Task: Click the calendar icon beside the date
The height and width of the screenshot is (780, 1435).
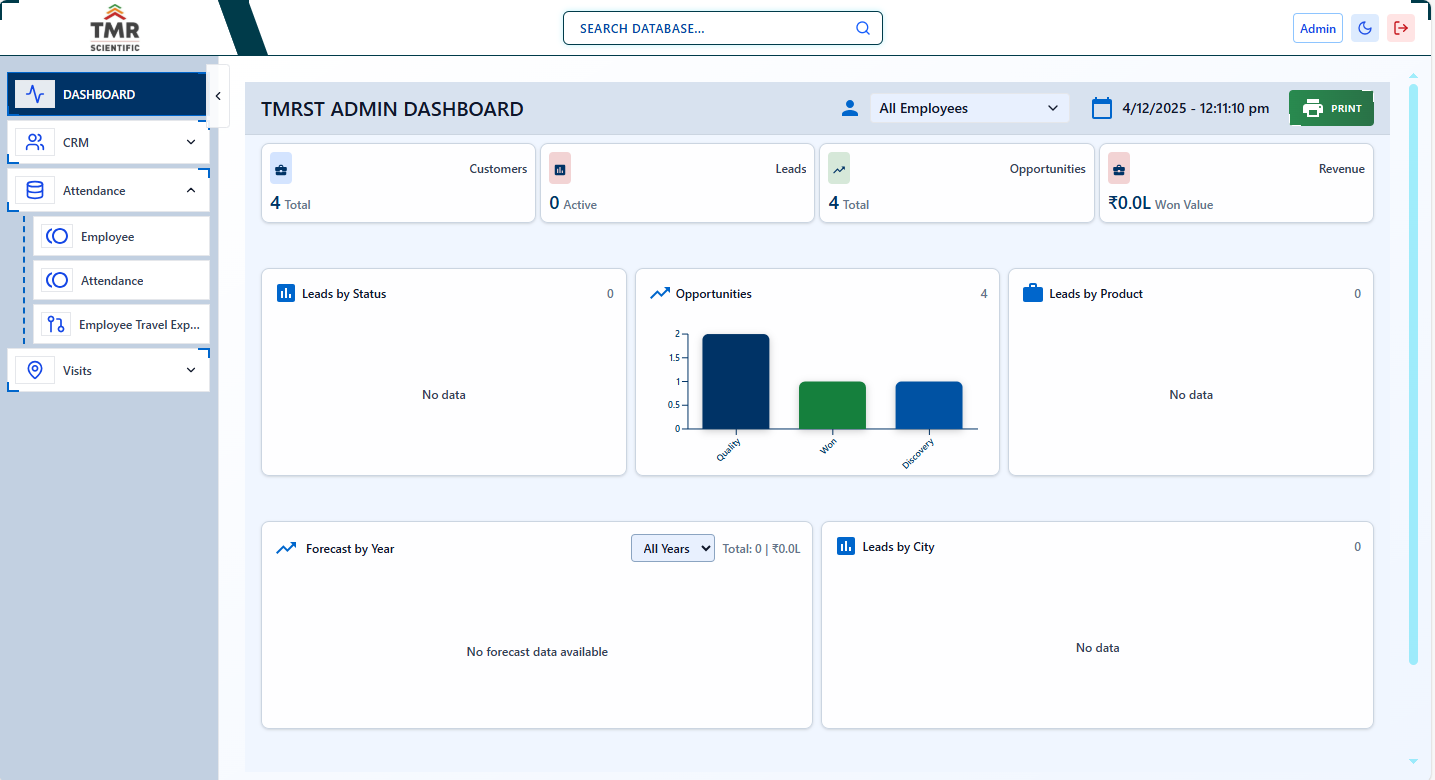Action: 1101,108
